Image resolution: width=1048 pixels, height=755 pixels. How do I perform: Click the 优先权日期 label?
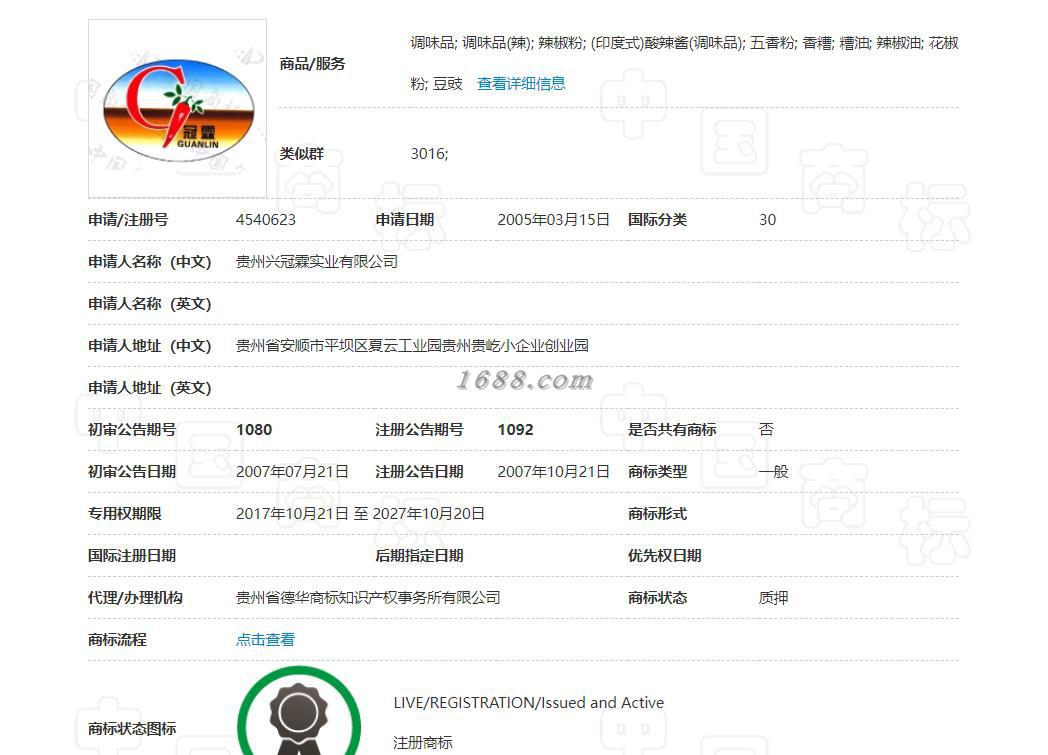point(664,556)
